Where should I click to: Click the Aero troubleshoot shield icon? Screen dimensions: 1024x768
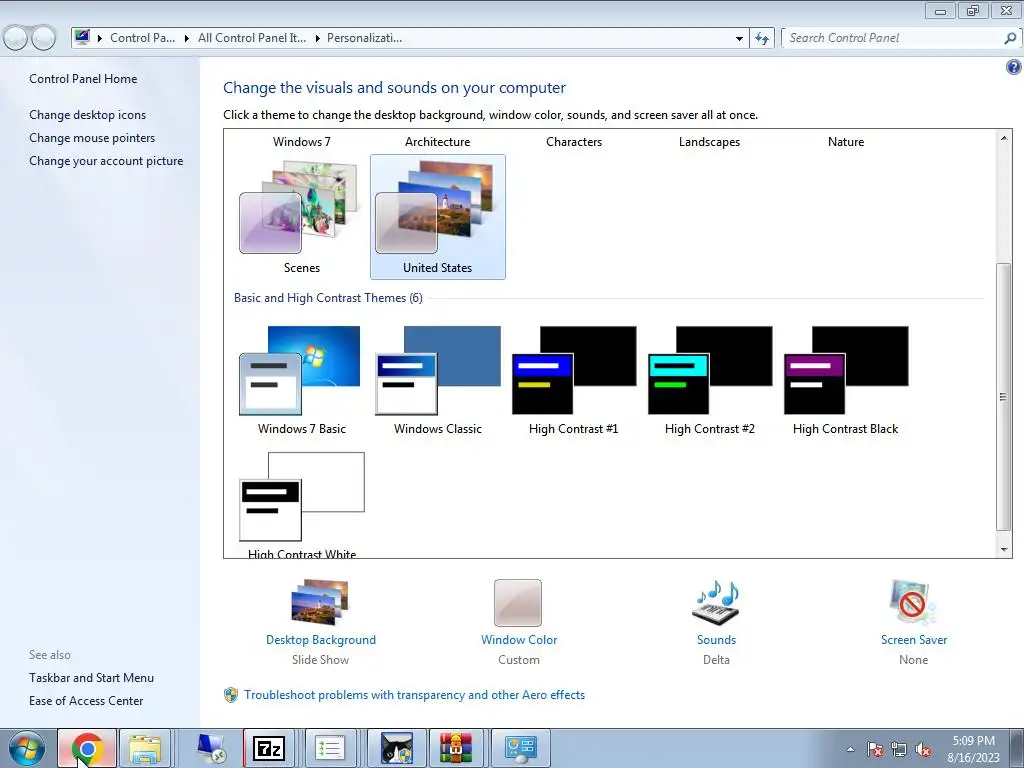231,695
